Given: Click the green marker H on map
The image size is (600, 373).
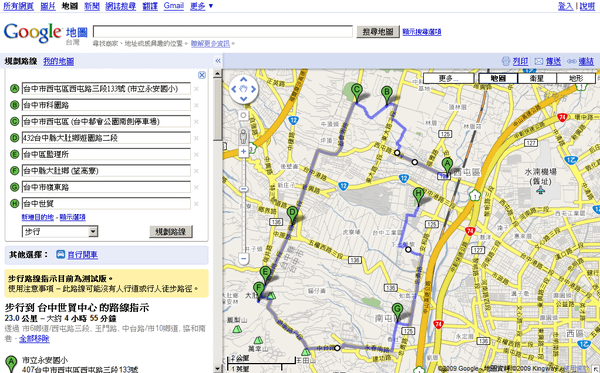Looking at the screenshot, I should pos(418,197).
